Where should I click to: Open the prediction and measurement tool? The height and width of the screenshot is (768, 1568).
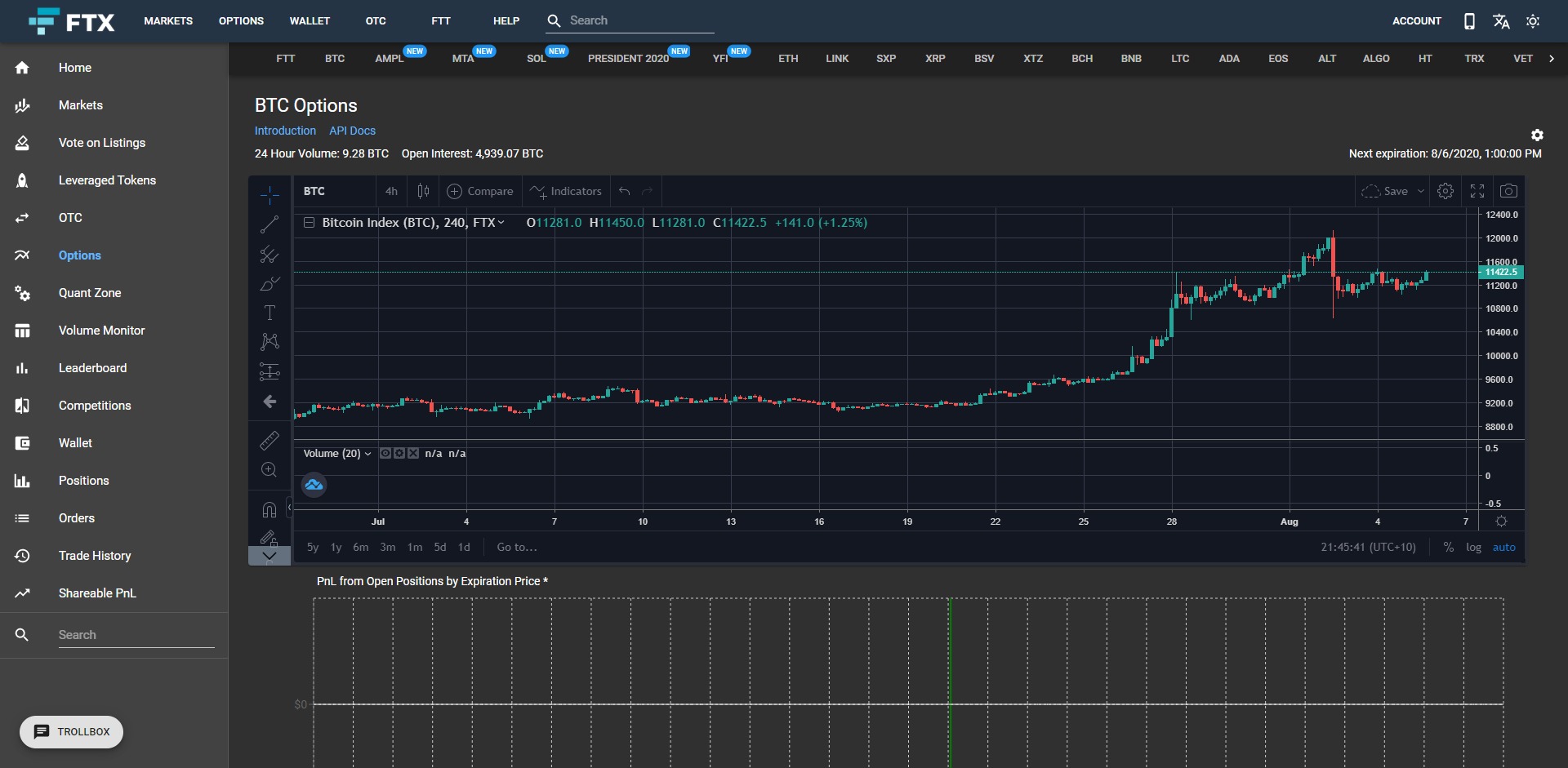(269, 371)
